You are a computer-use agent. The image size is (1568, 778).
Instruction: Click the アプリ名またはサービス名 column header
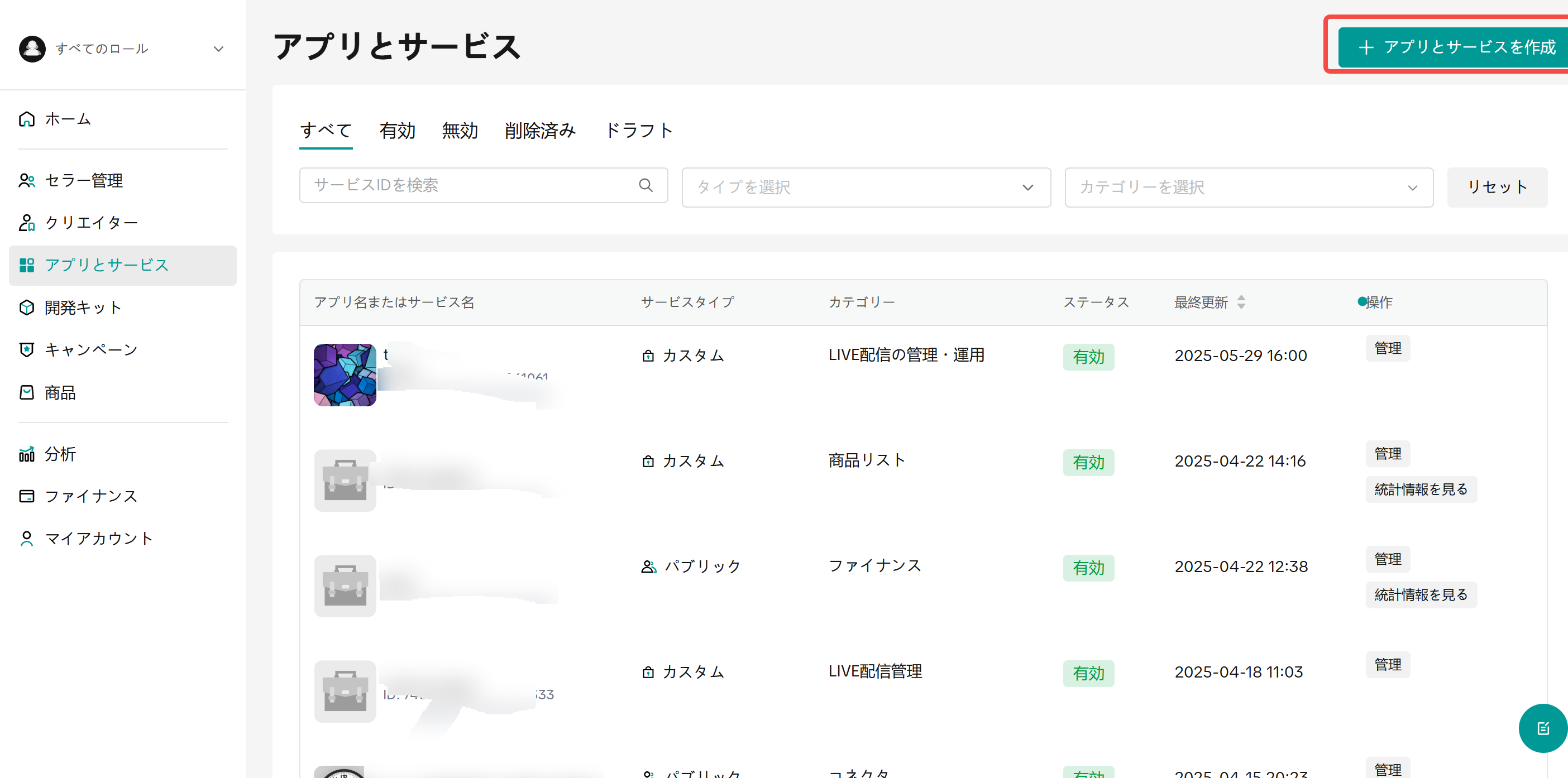tap(394, 302)
